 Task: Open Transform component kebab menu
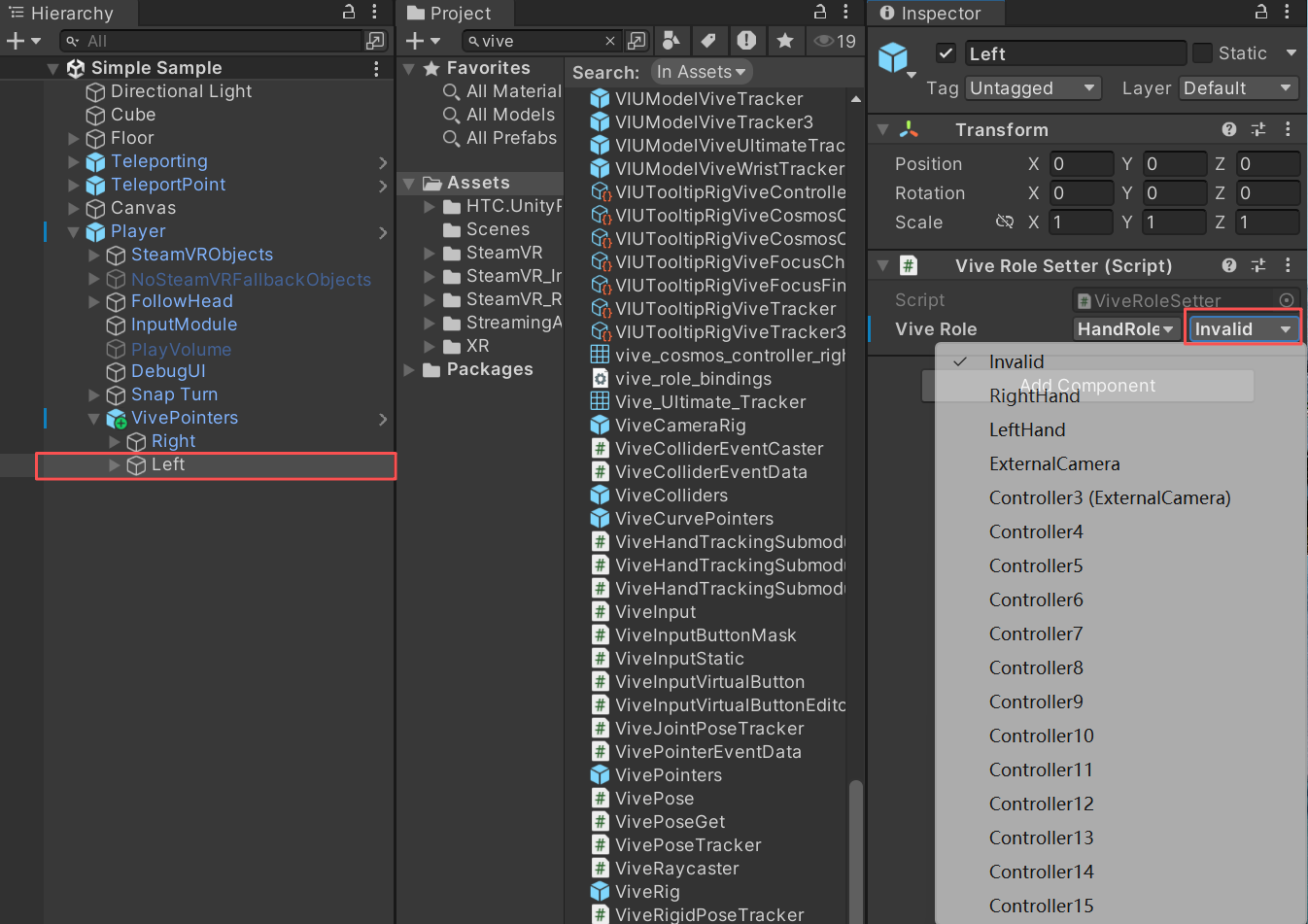pyautogui.click(x=1288, y=129)
